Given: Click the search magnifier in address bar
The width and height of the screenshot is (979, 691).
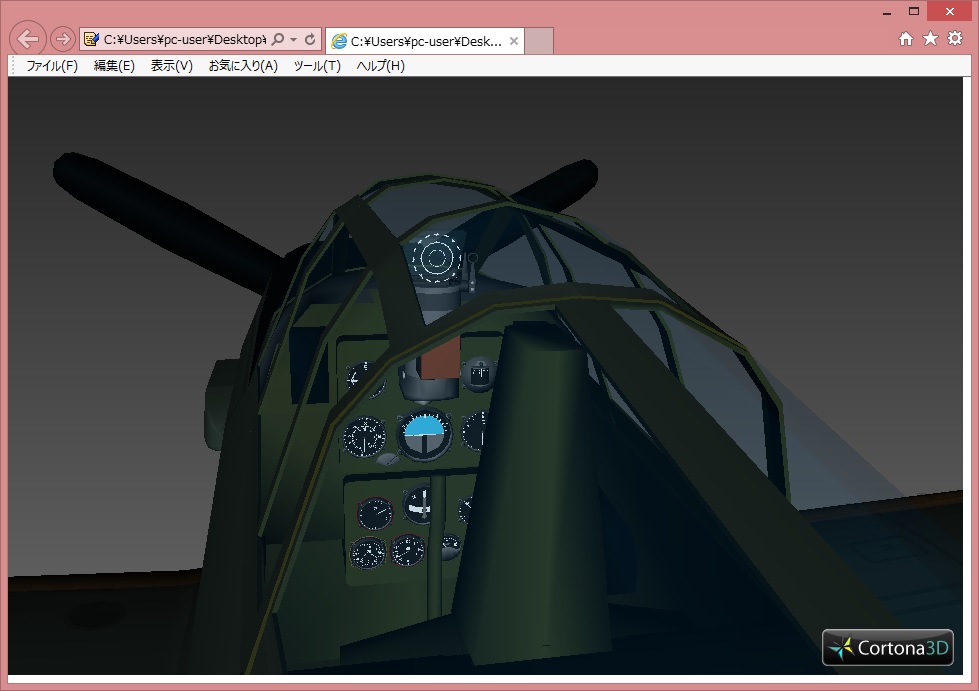Looking at the screenshot, I should pyautogui.click(x=278, y=40).
